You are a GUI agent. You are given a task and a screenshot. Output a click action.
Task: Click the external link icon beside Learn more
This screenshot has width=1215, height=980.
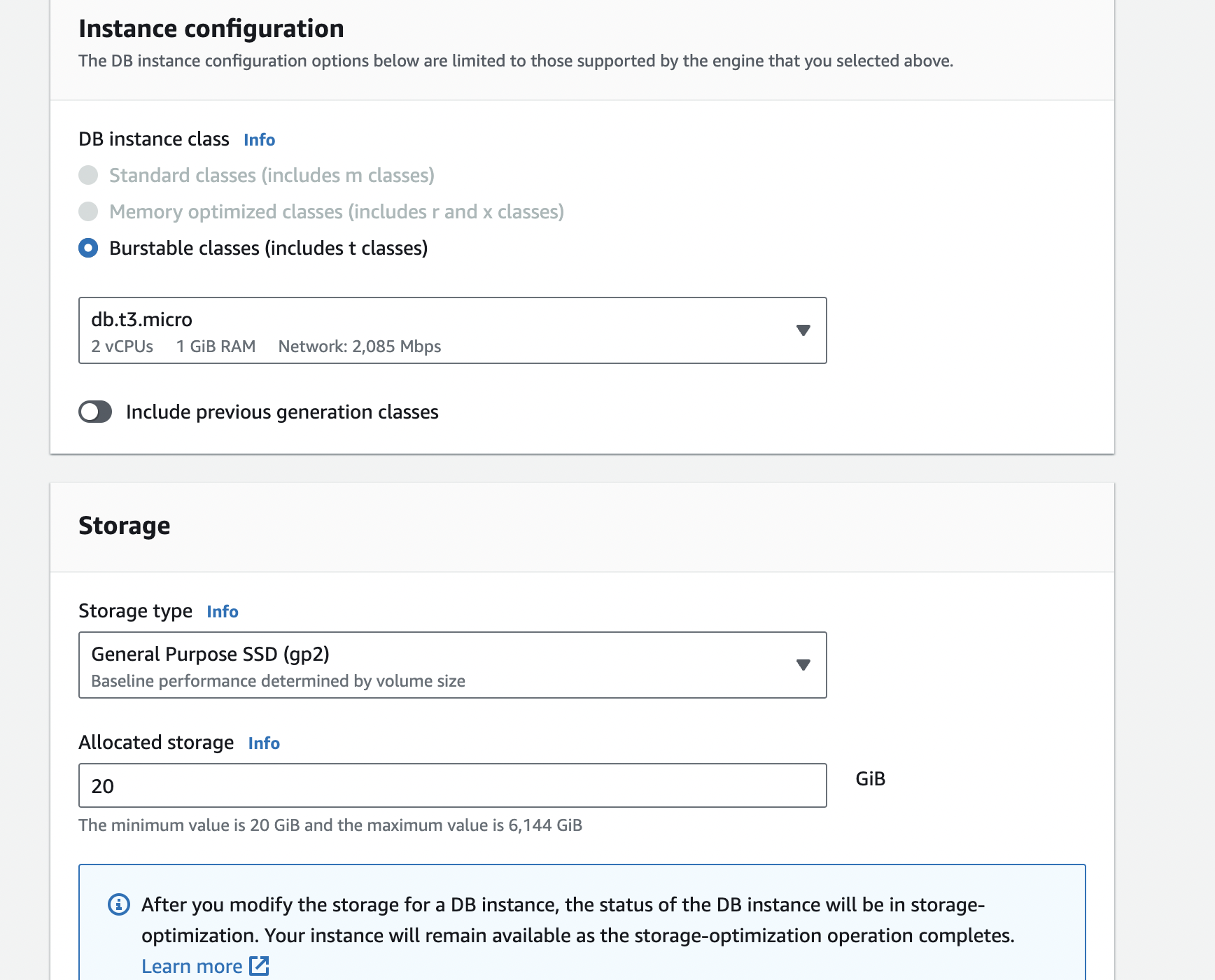(259, 966)
